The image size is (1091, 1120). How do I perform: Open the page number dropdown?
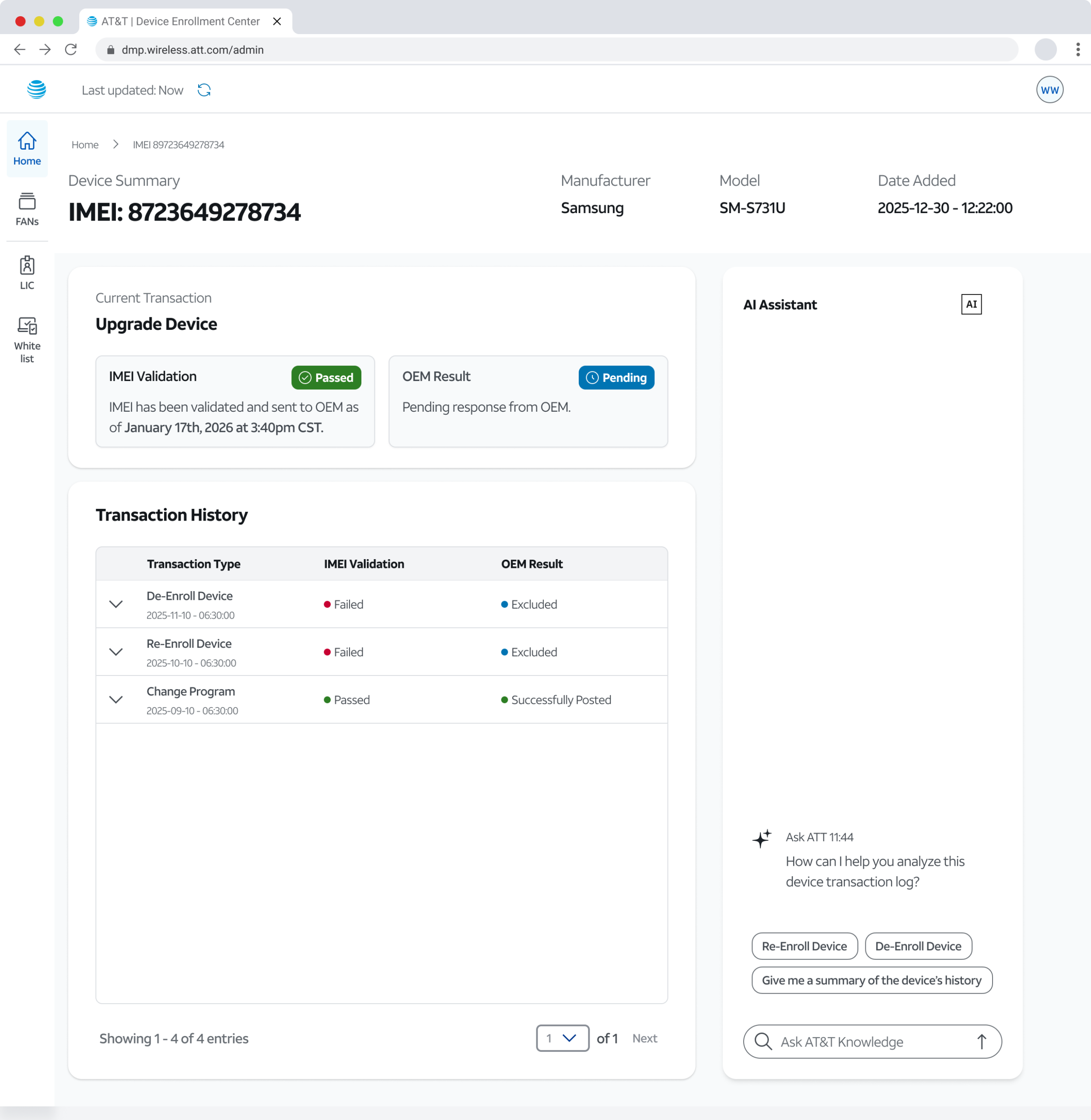coord(562,1038)
